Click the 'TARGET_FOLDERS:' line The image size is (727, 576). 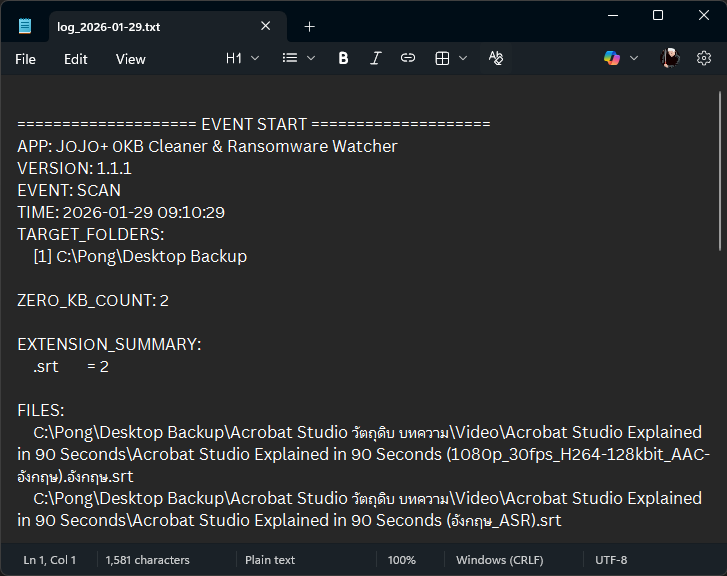(x=90, y=234)
